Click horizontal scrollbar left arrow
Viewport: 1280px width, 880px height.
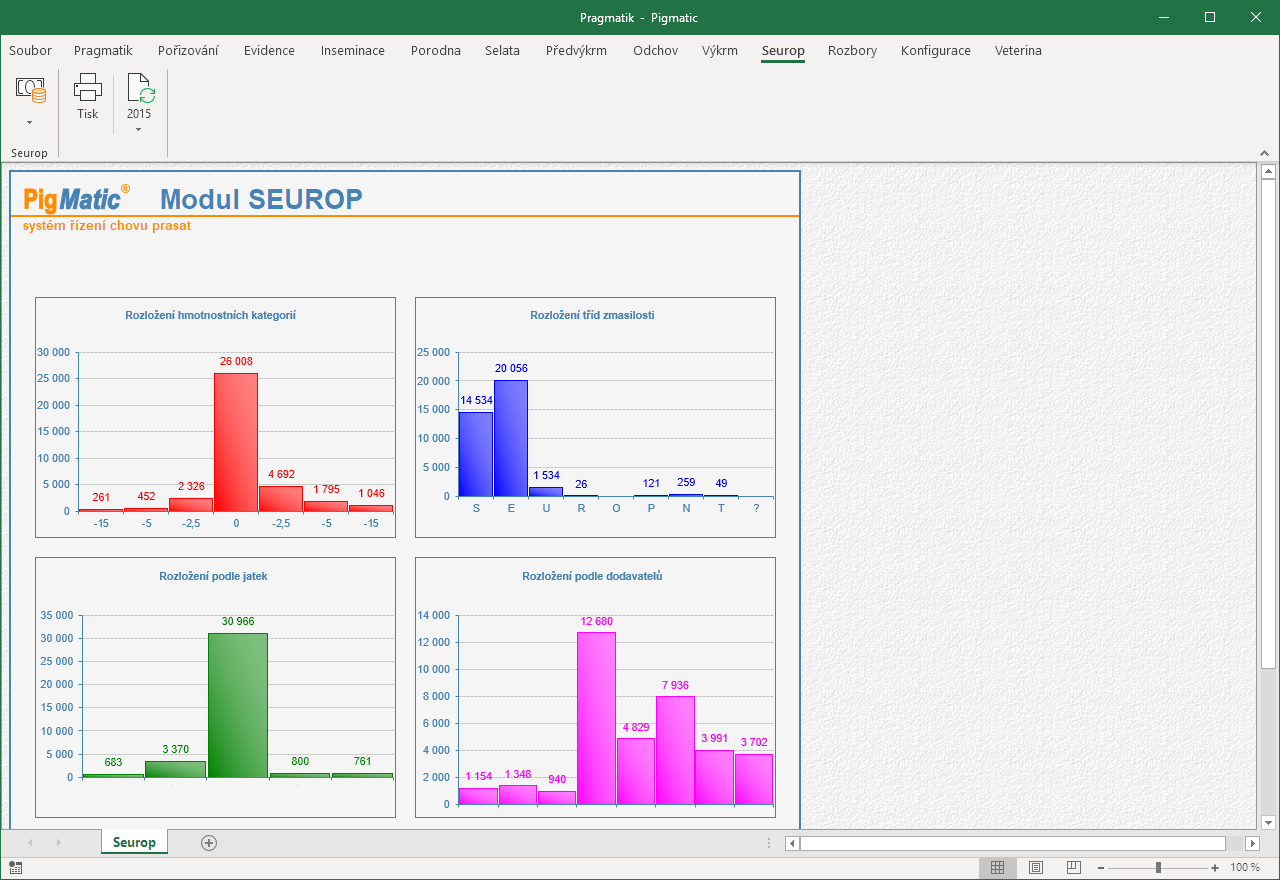(x=793, y=843)
